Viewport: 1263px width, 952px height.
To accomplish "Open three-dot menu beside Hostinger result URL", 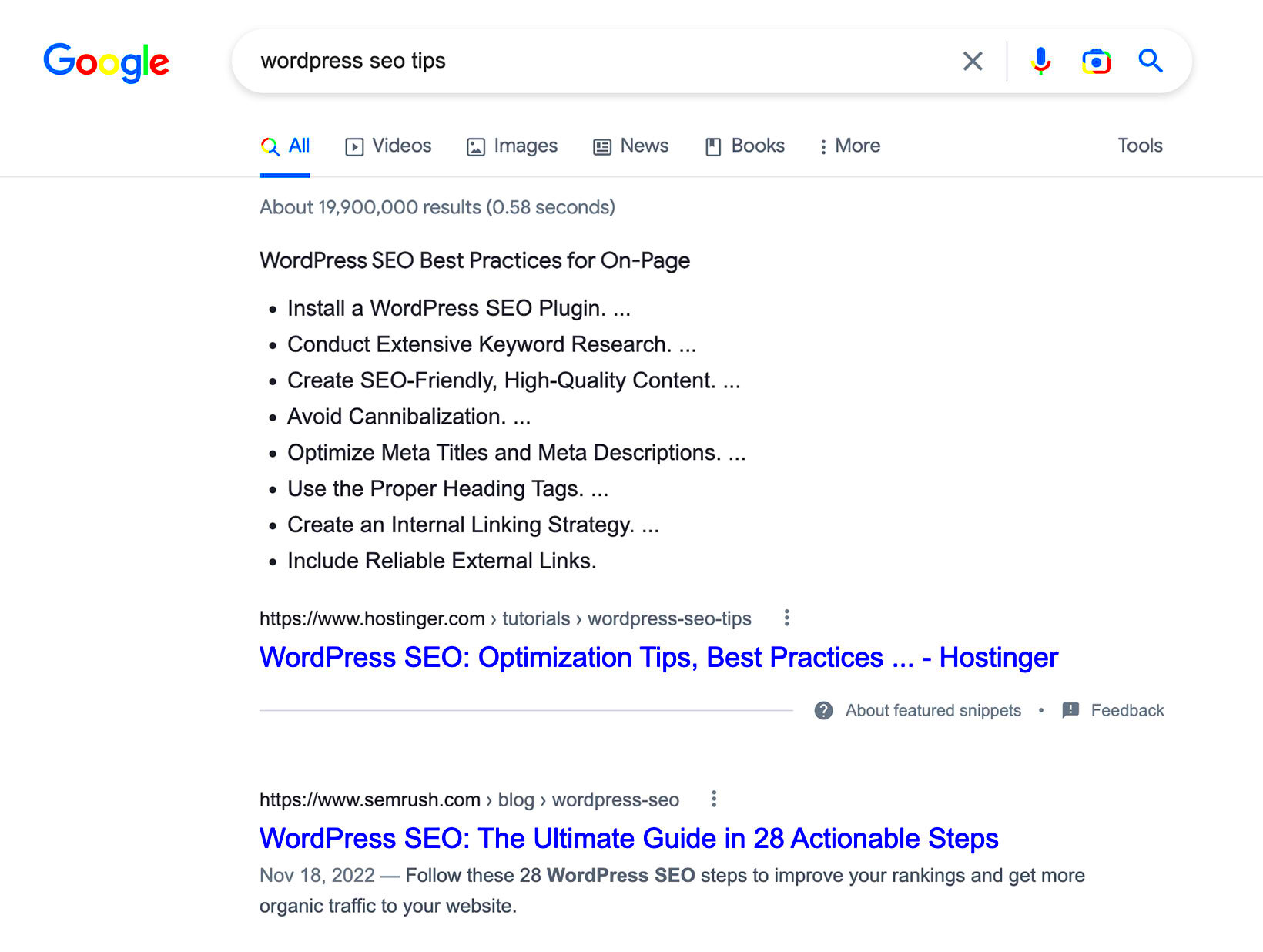I will tap(786, 618).
